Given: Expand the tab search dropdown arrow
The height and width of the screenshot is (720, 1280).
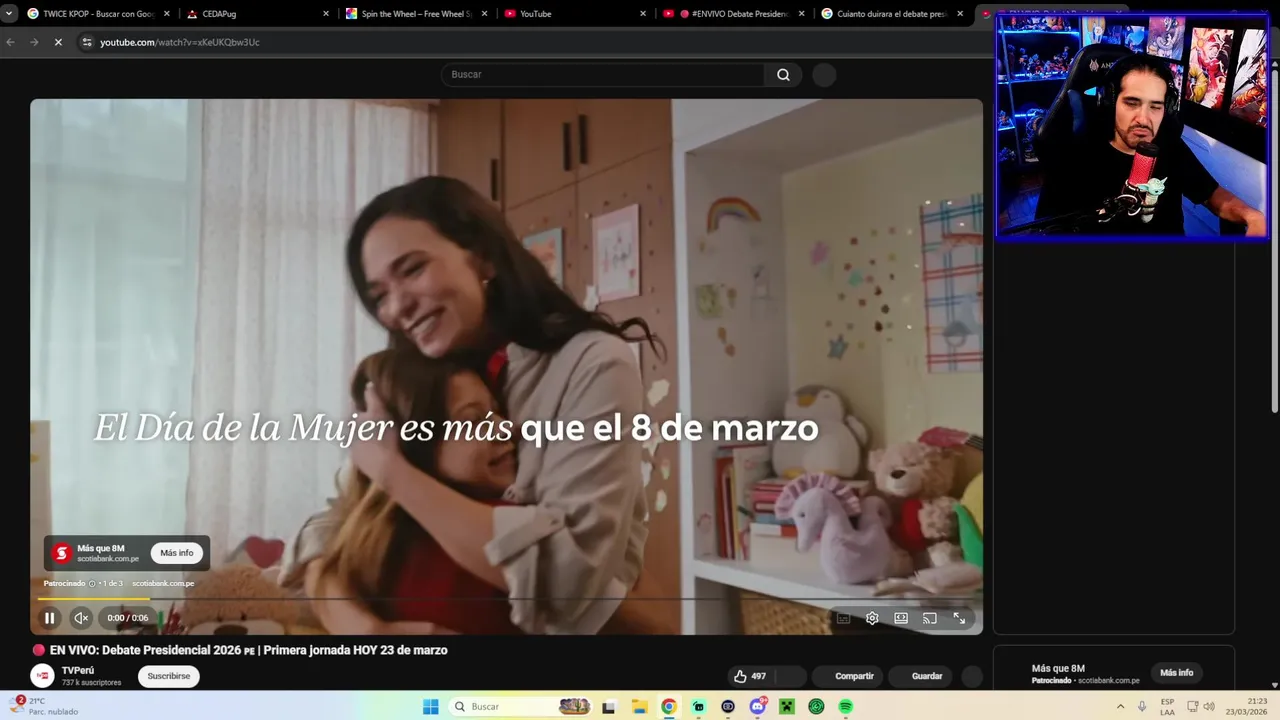Looking at the screenshot, I should coord(8,14).
